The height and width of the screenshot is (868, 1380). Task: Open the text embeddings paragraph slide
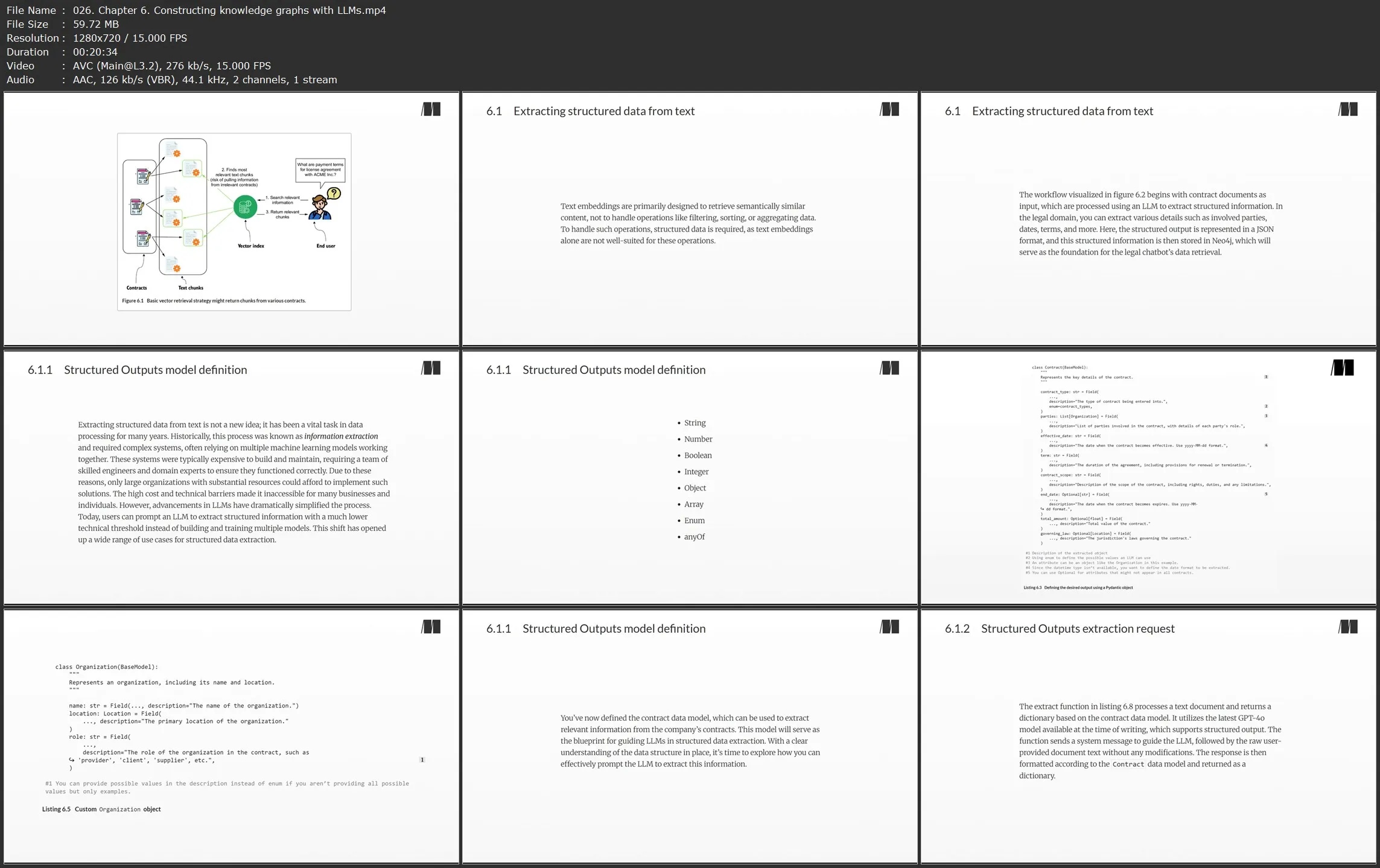coord(689,218)
